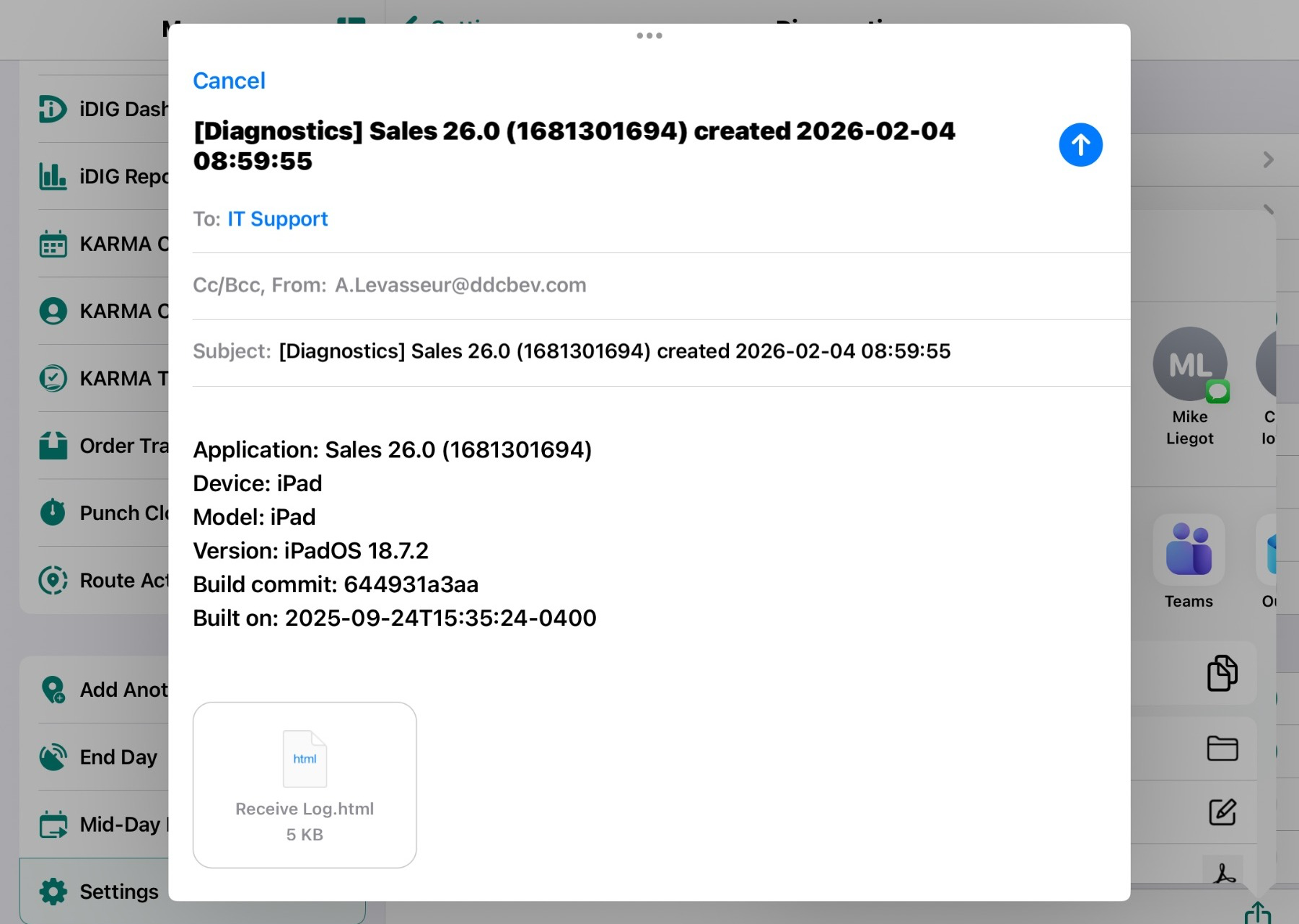Share via Microsoft Teams icon
The width and height of the screenshot is (1299, 924).
1189,550
